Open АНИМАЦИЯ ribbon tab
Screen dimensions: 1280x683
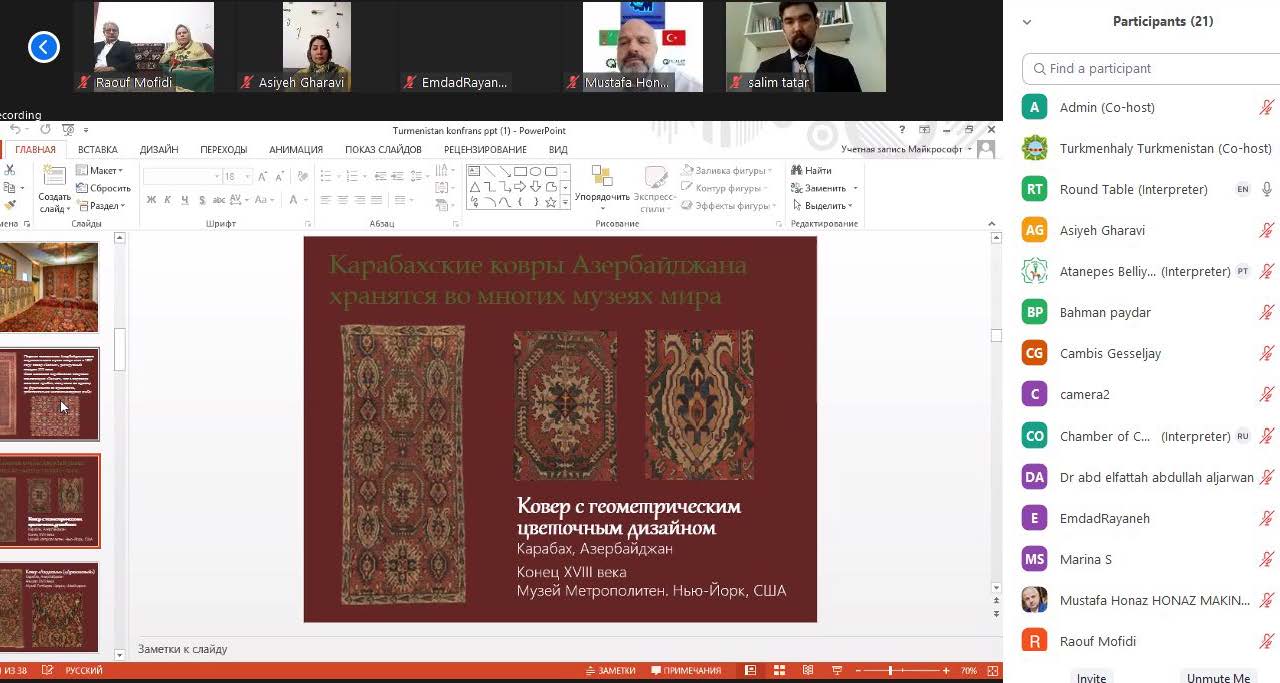coord(296,149)
